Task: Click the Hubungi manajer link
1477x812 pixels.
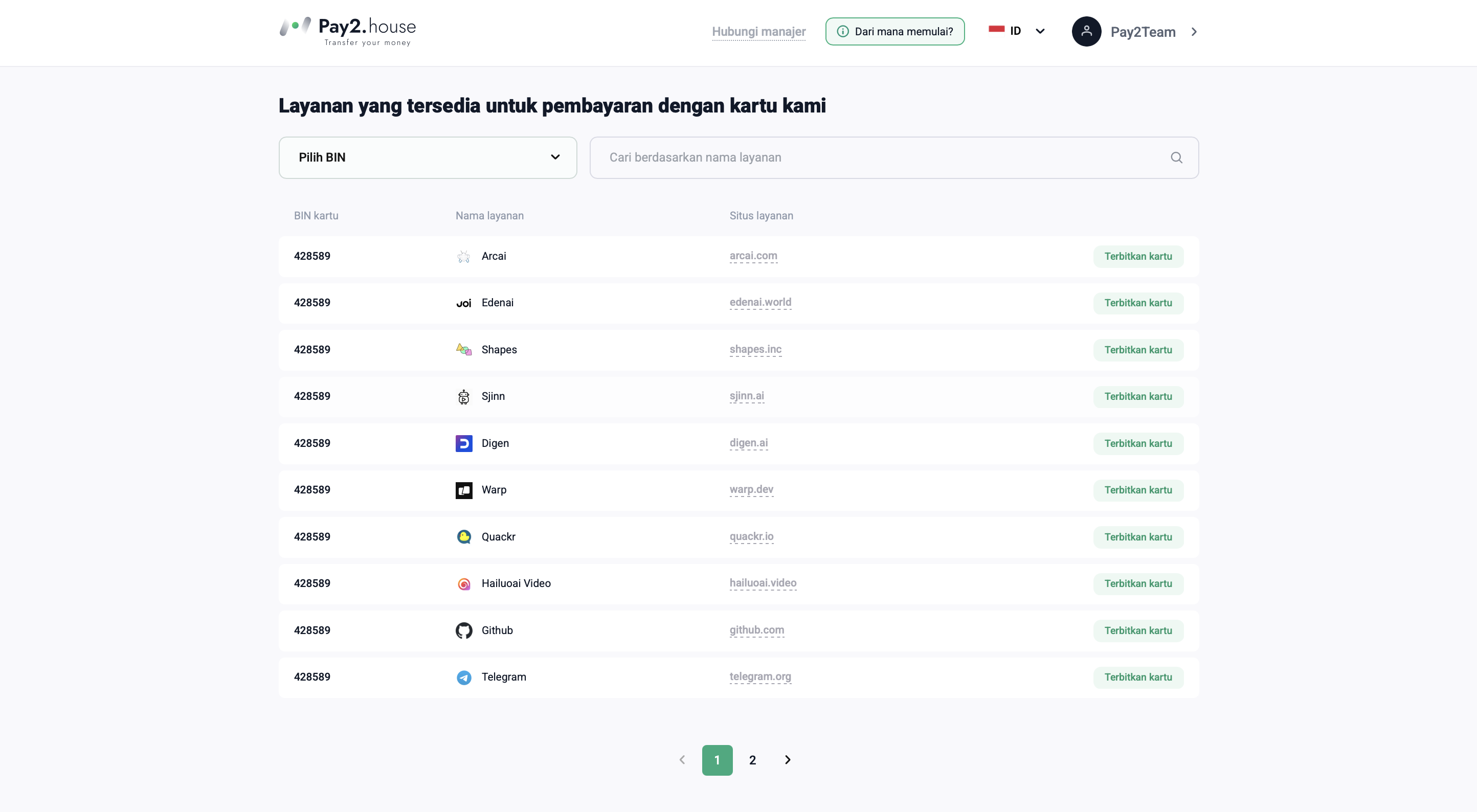Action: (758, 32)
